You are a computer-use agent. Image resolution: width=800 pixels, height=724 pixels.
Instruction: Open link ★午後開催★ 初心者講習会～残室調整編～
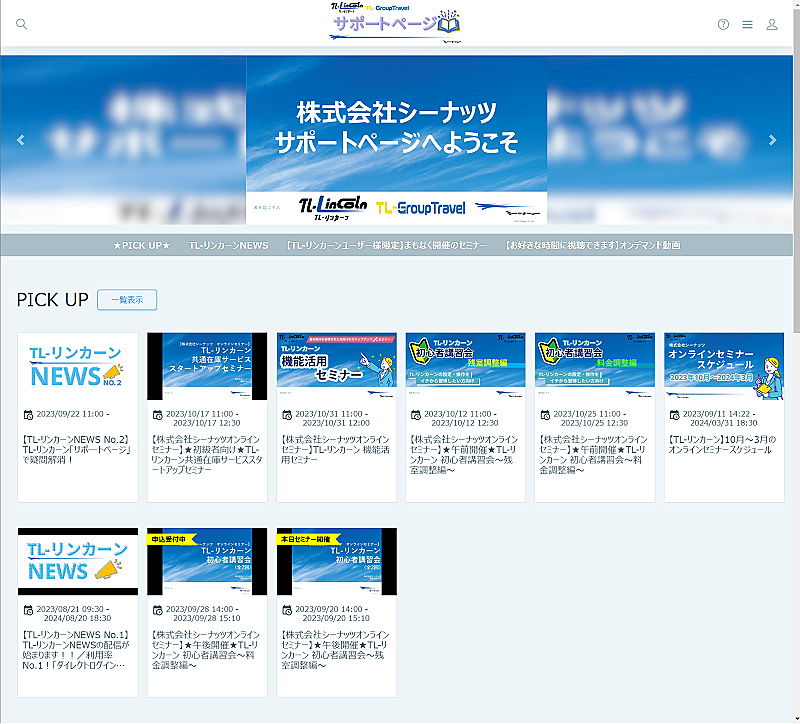pyautogui.click(x=335, y=650)
